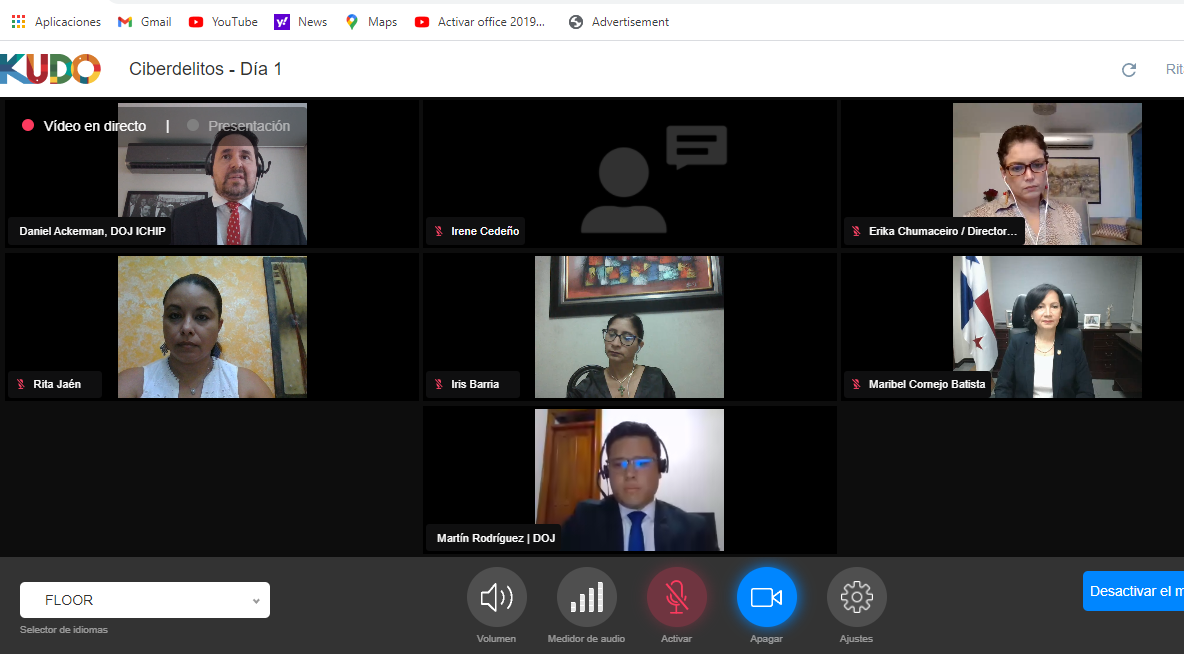The height and width of the screenshot is (666, 1184).
Task: Open the Gmail bookmark
Action: pos(145,22)
